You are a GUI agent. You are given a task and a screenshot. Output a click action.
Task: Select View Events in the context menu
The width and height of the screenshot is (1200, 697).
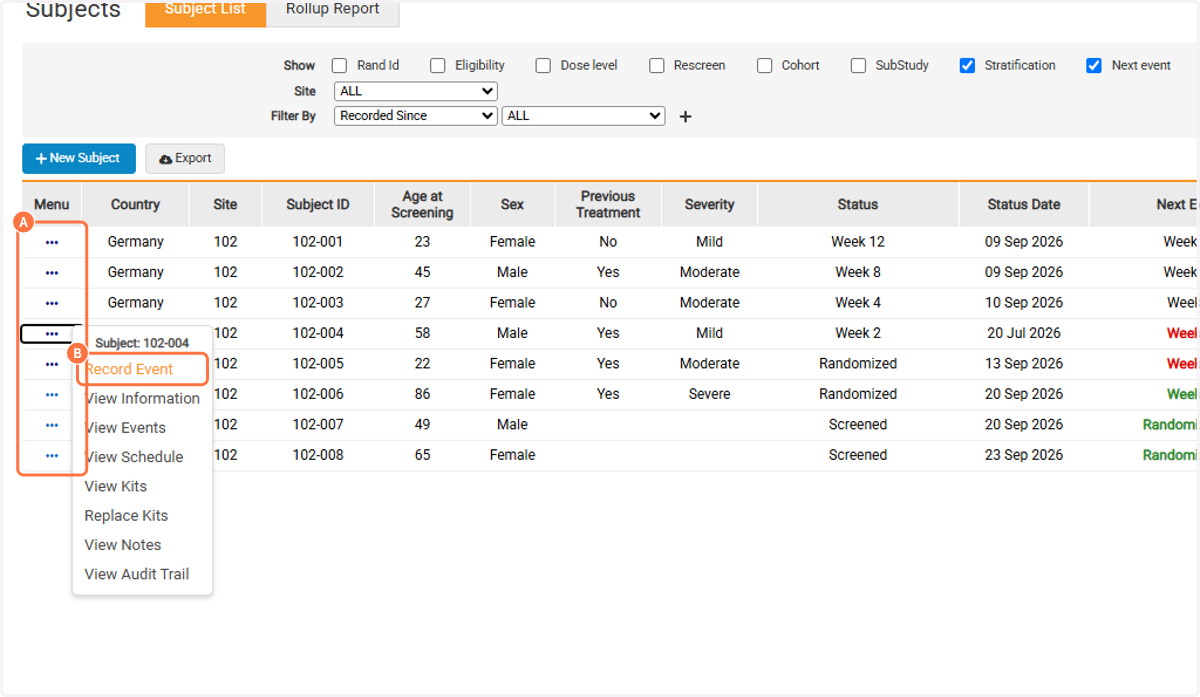pos(125,428)
